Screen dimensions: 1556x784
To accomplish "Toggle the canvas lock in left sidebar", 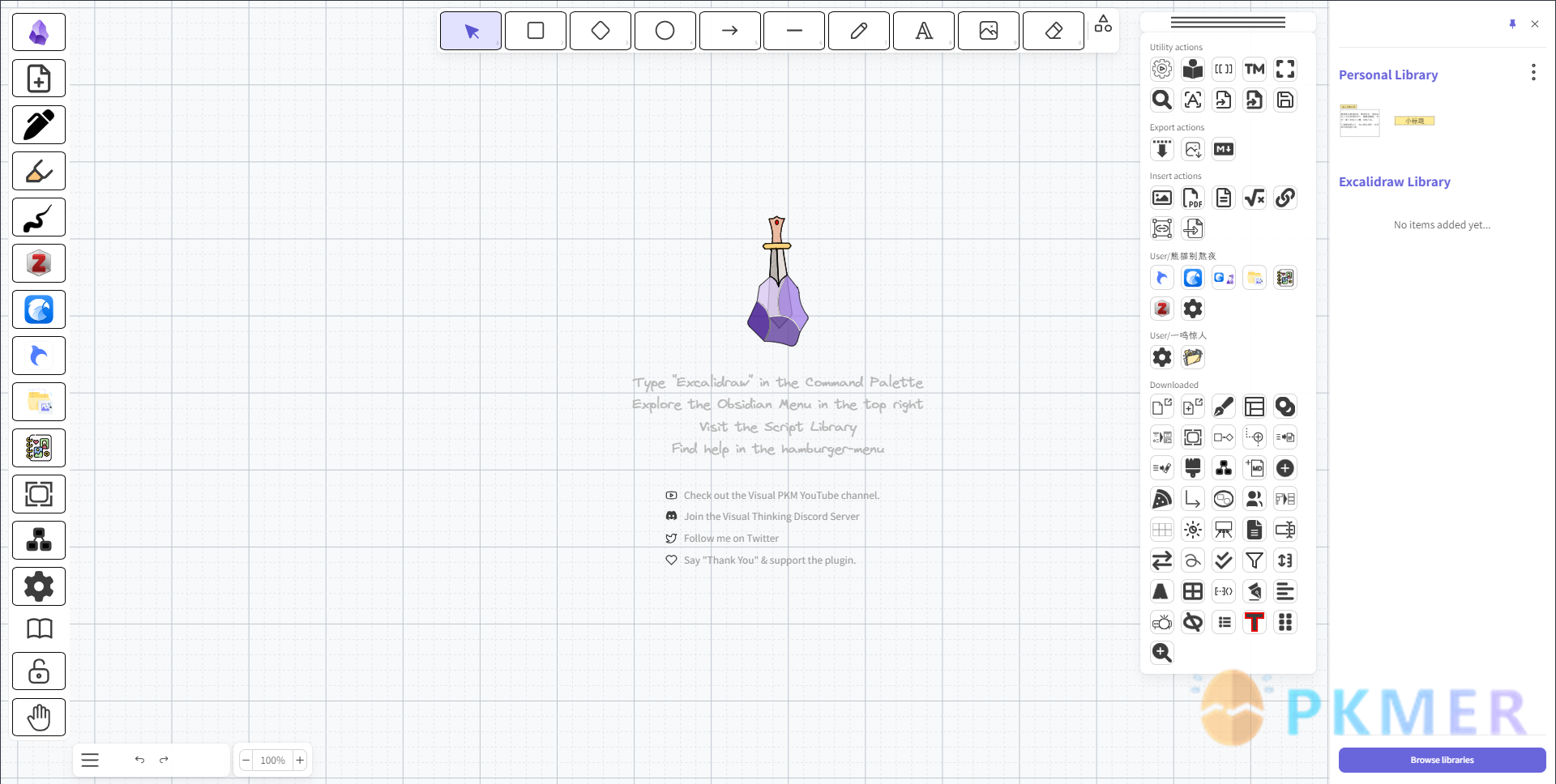I will [39, 671].
